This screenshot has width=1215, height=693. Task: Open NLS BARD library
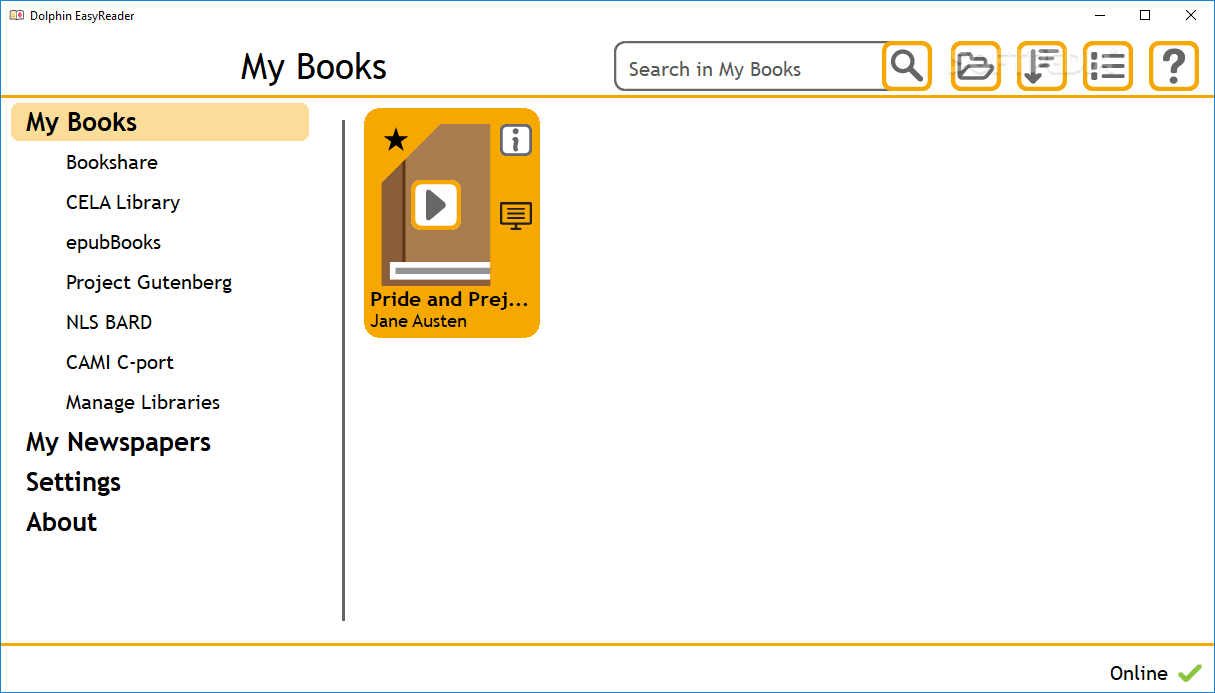(x=109, y=322)
